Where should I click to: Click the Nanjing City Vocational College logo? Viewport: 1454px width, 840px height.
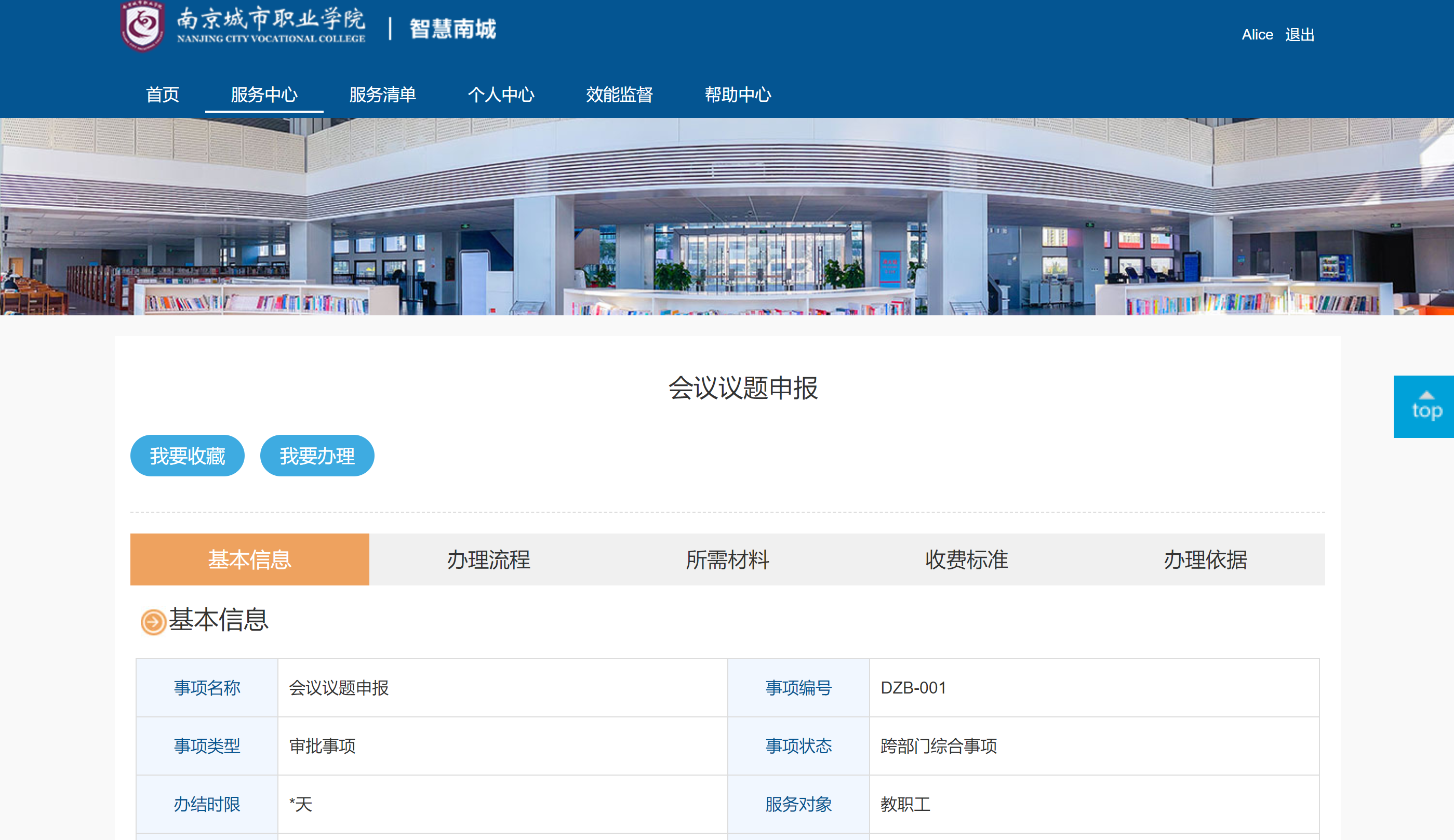pos(243,26)
